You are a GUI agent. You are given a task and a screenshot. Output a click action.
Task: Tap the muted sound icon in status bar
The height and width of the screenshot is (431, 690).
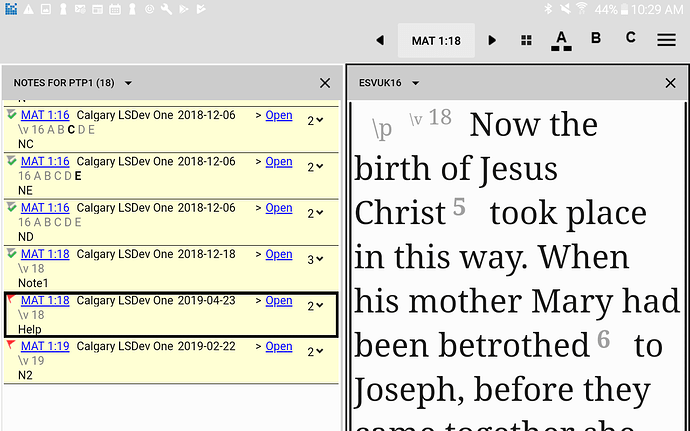pos(565,9)
